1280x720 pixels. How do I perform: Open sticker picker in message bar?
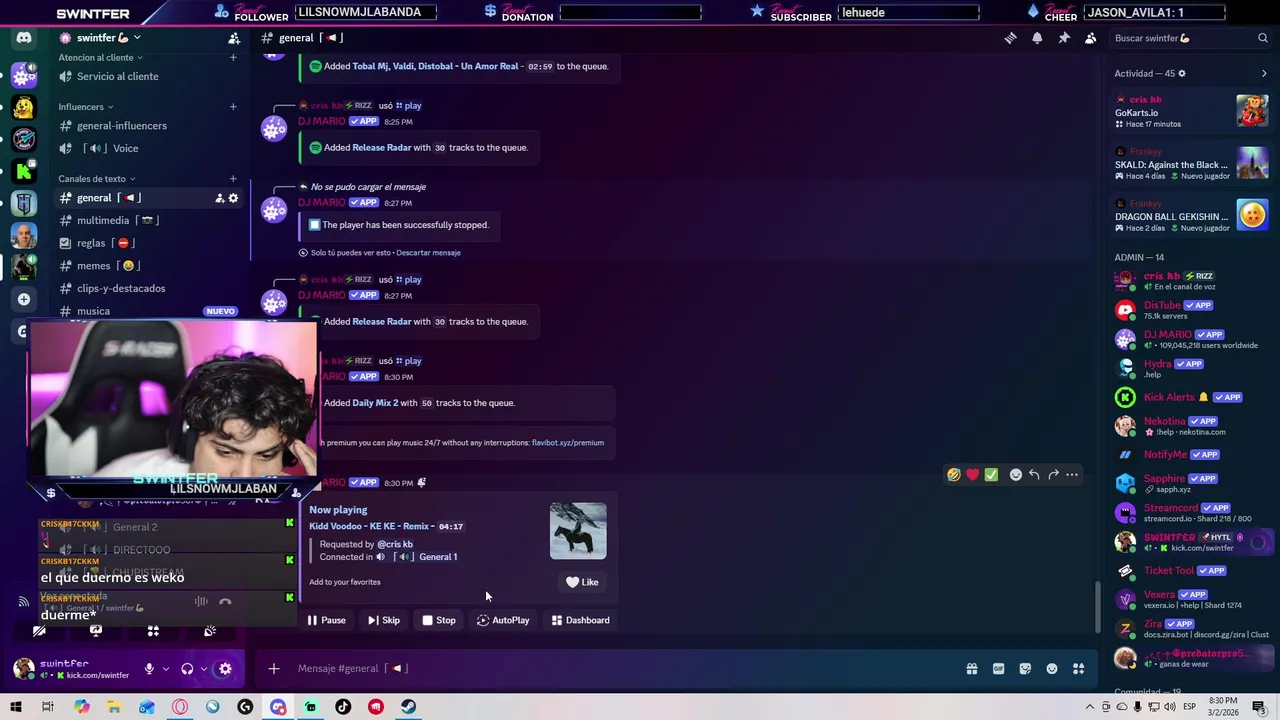tap(1025, 669)
